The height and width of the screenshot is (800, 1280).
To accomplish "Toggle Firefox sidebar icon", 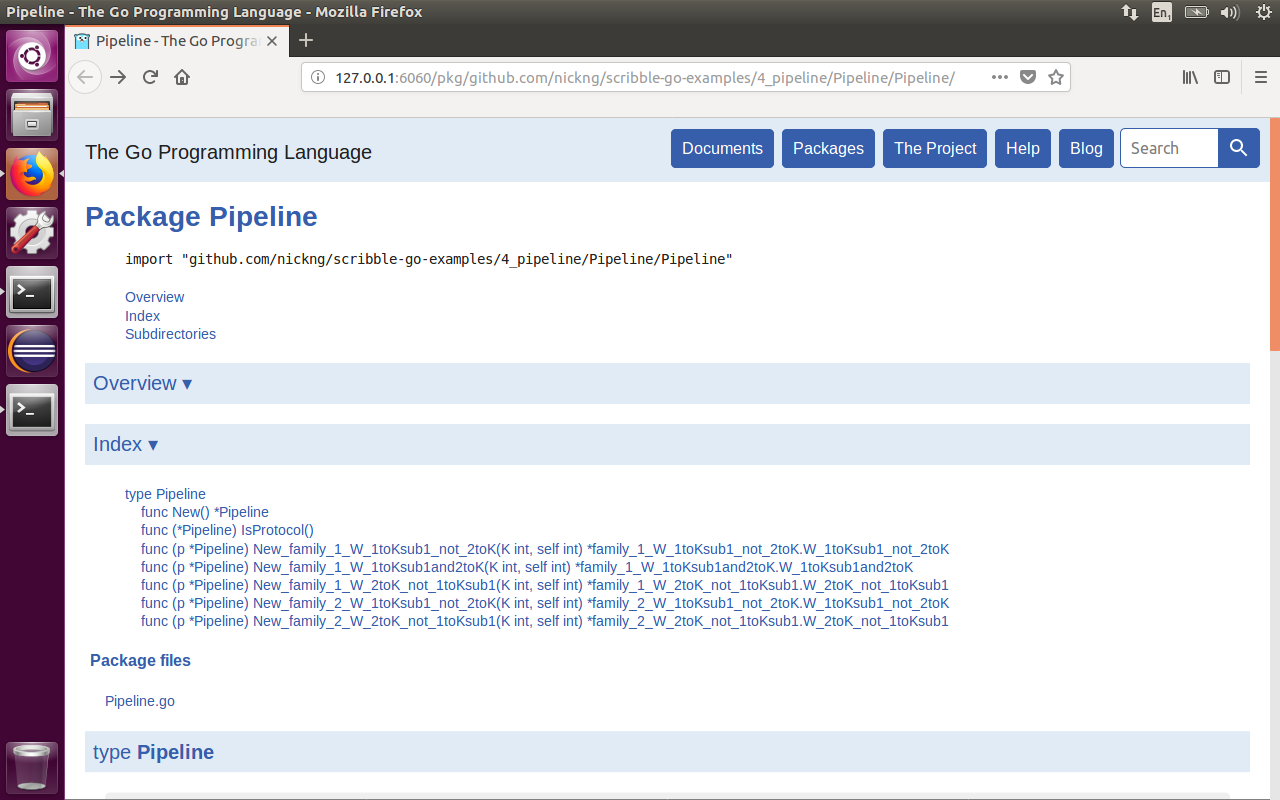I will (x=1222, y=77).
